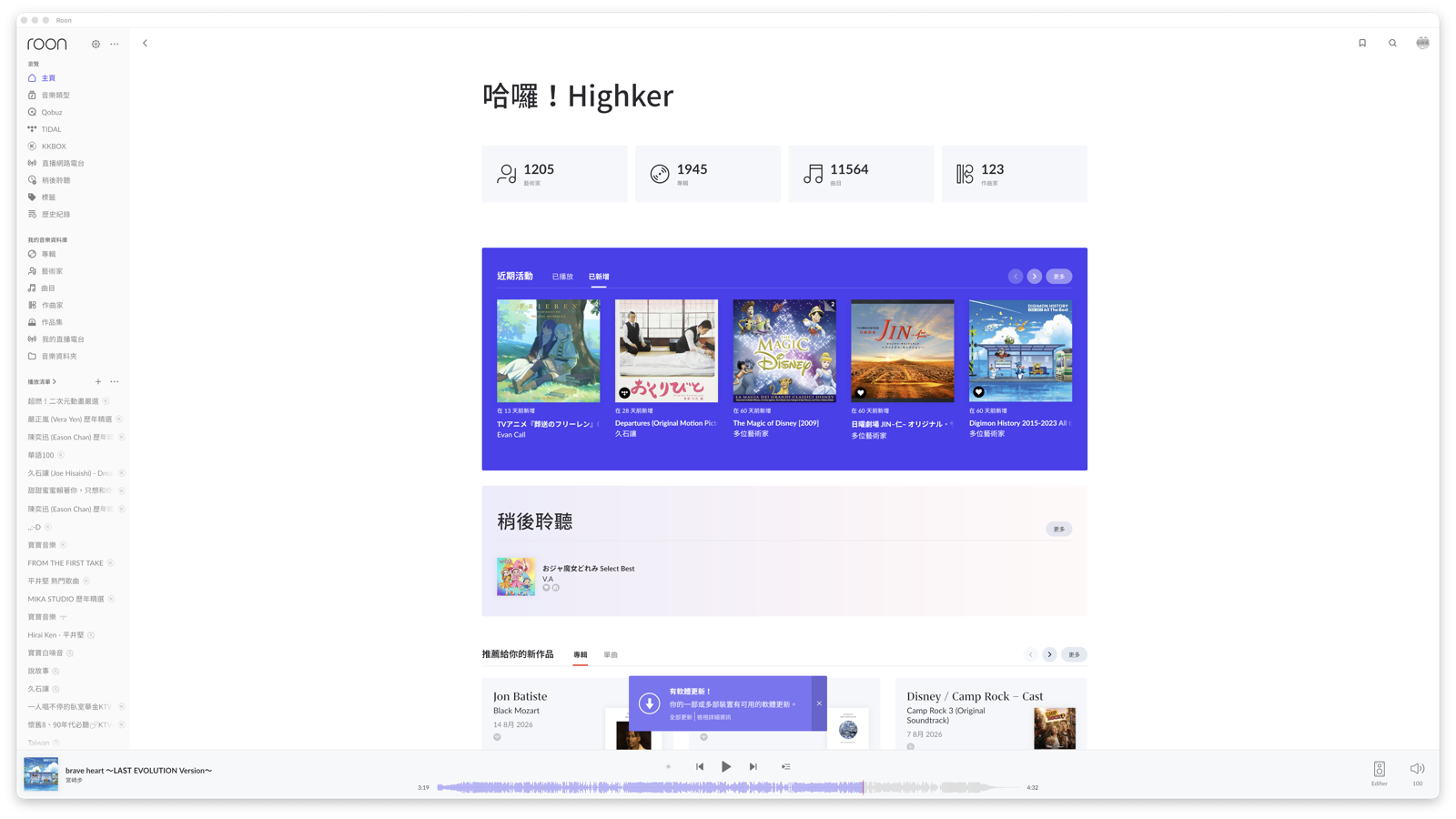Toggle heart on JIN album cover
Viewport: 1456px width, 819px height.
(861, 392)
